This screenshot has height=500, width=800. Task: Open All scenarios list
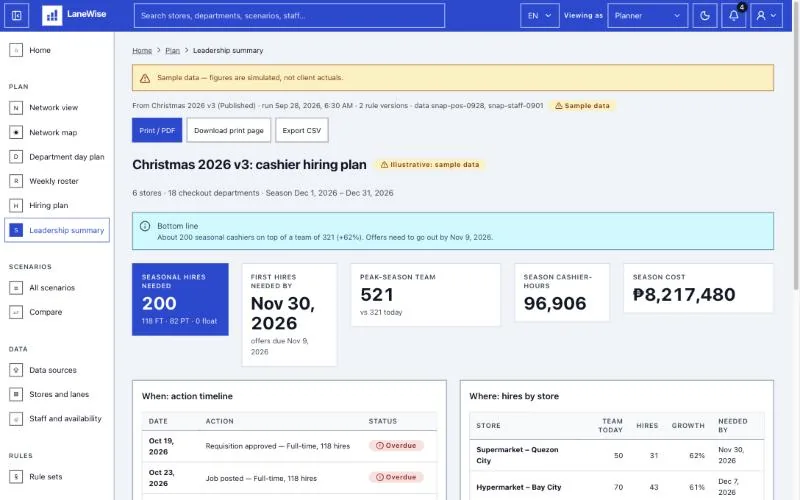(x=57, y=288)
